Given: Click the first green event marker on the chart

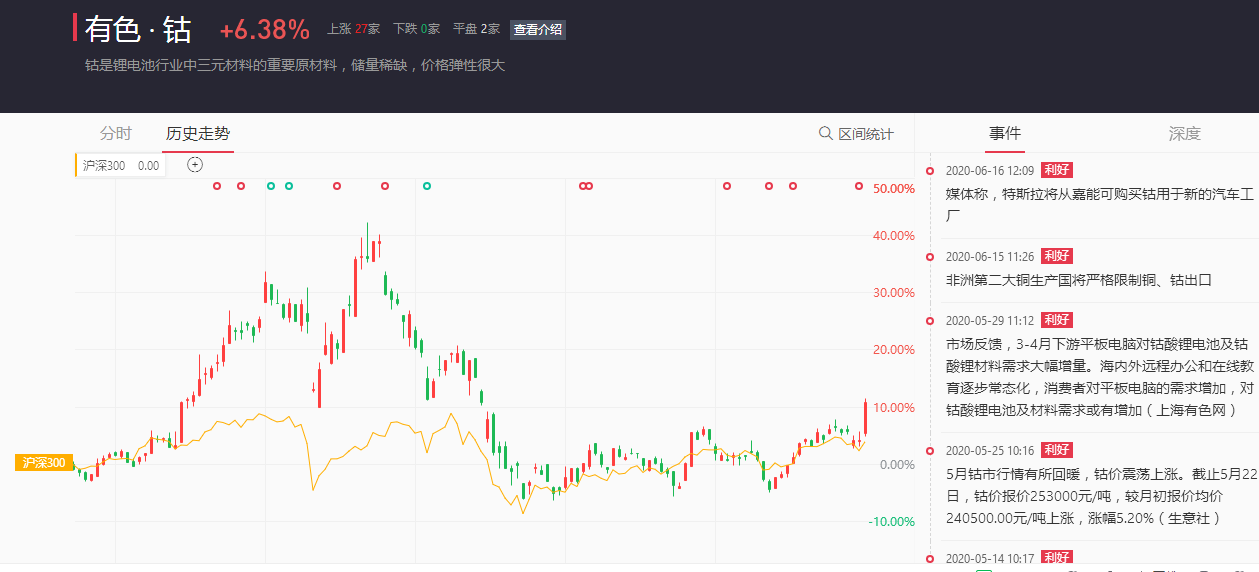Looking at the screenshot, I should pos(270,186).
